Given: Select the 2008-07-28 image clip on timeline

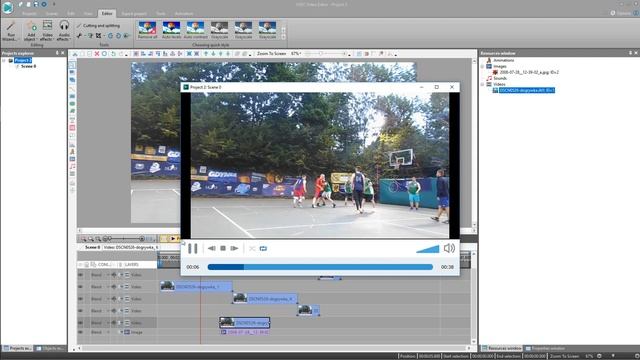Looking at the screenshot, I should click(x=245, y=332).
